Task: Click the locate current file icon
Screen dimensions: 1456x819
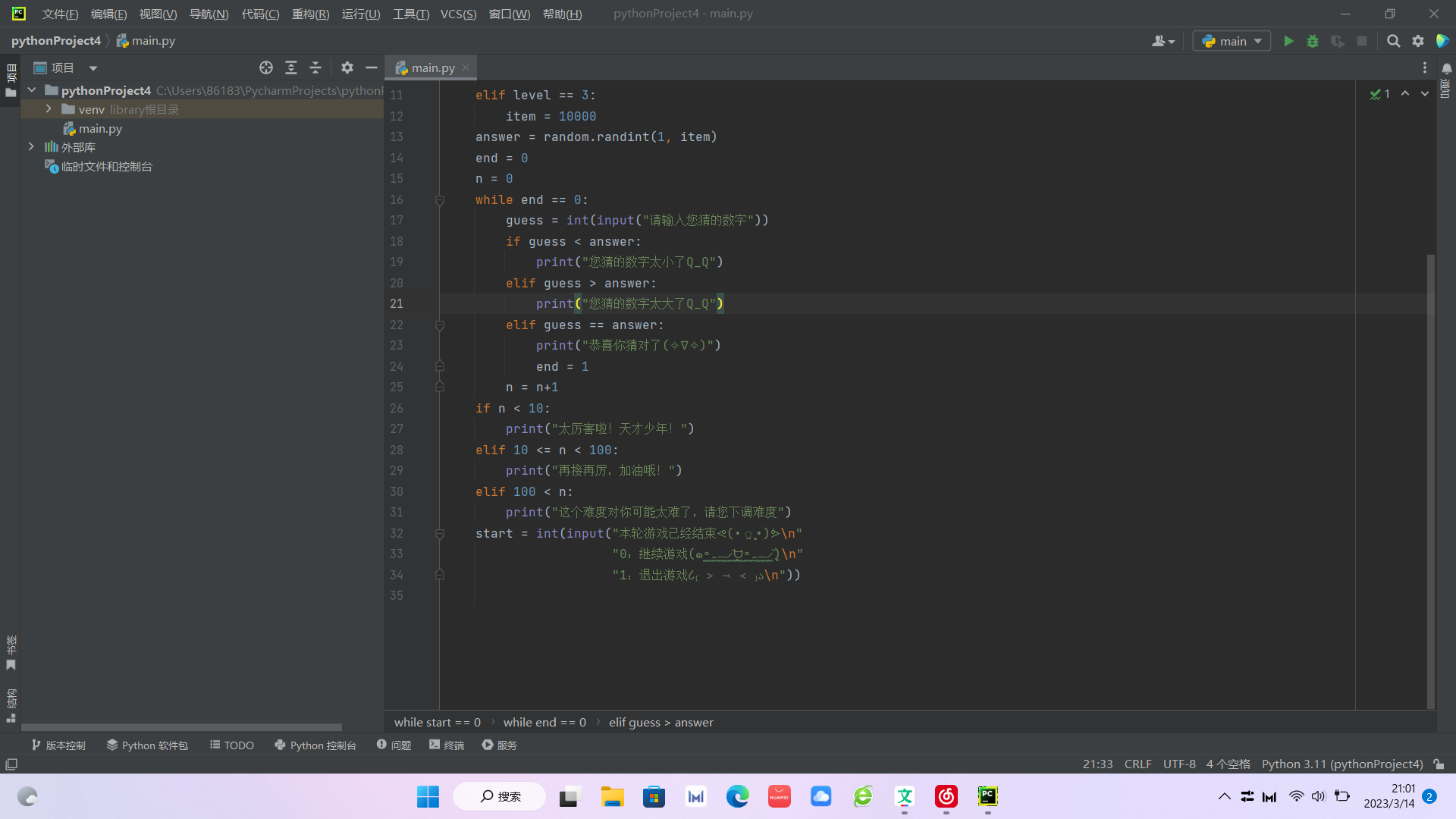Action: click(x=266, y=67)
